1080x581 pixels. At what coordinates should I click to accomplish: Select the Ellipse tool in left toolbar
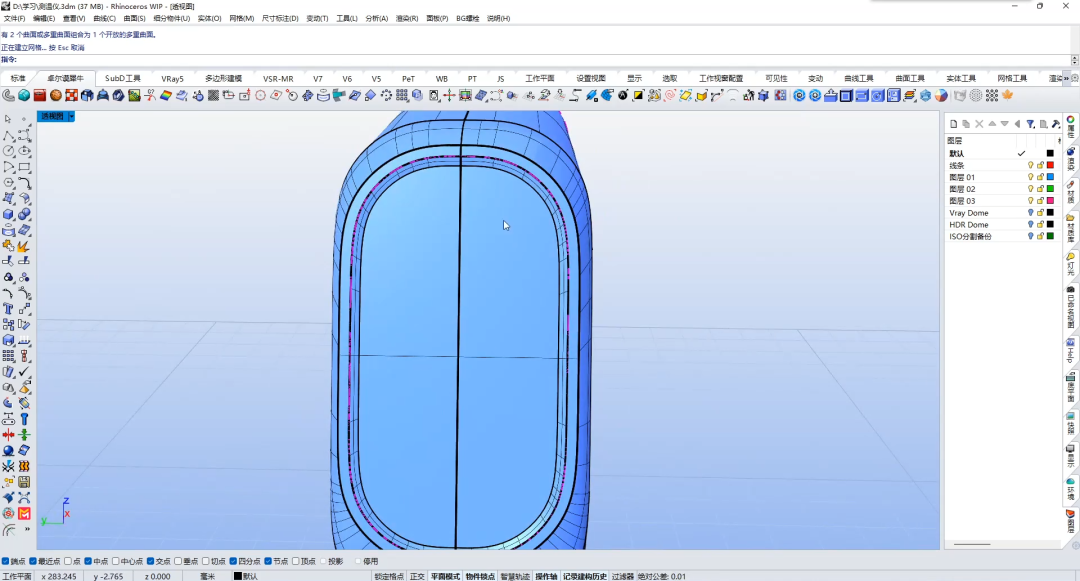[x=24, y=151]
